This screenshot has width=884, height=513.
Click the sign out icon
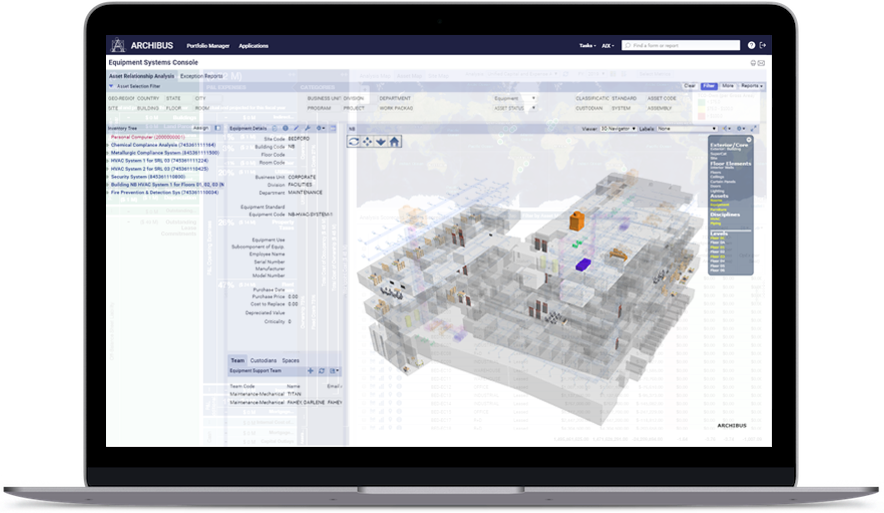pyautogui.click(x=763, y=45)
